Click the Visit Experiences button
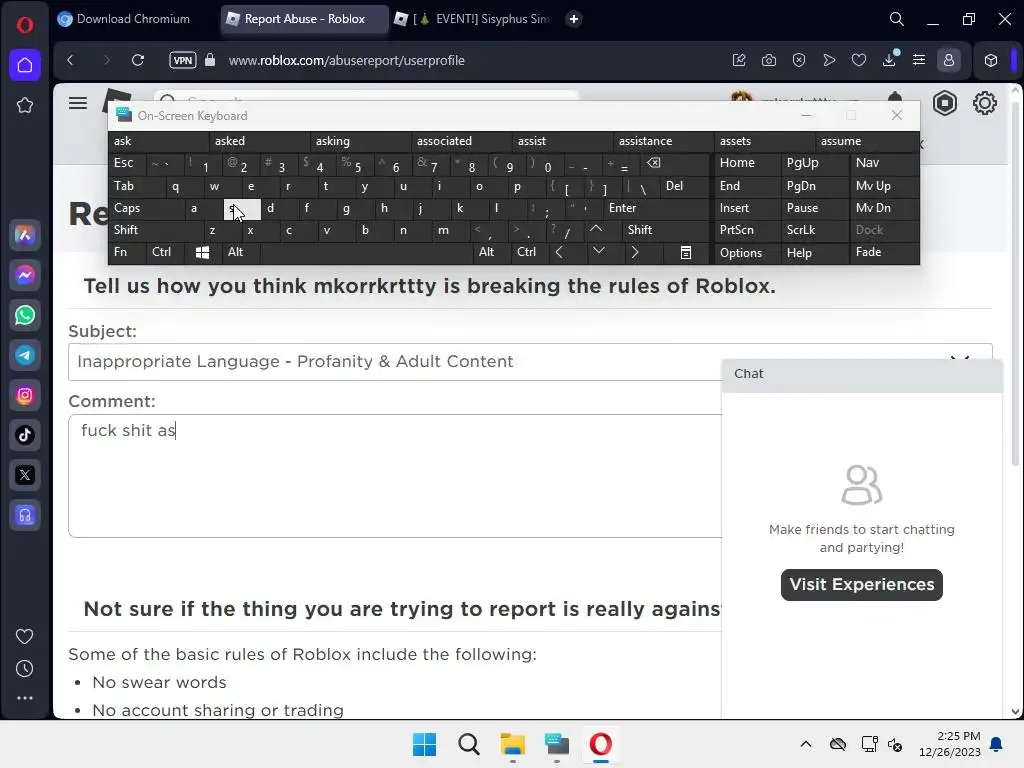The width and height of the screenshot is (1024, 768). click(x=861, y=584)
